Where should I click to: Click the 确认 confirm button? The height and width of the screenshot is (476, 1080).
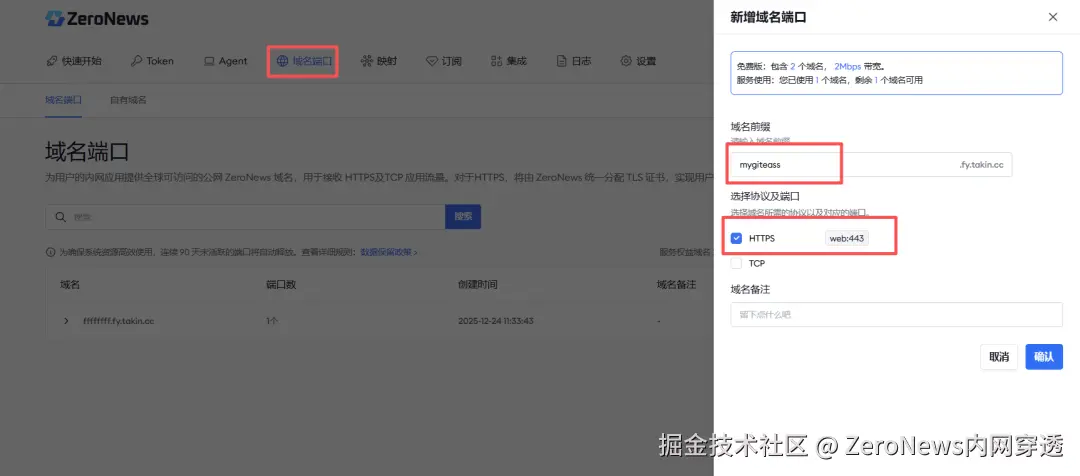click(x=1043, y=357)
